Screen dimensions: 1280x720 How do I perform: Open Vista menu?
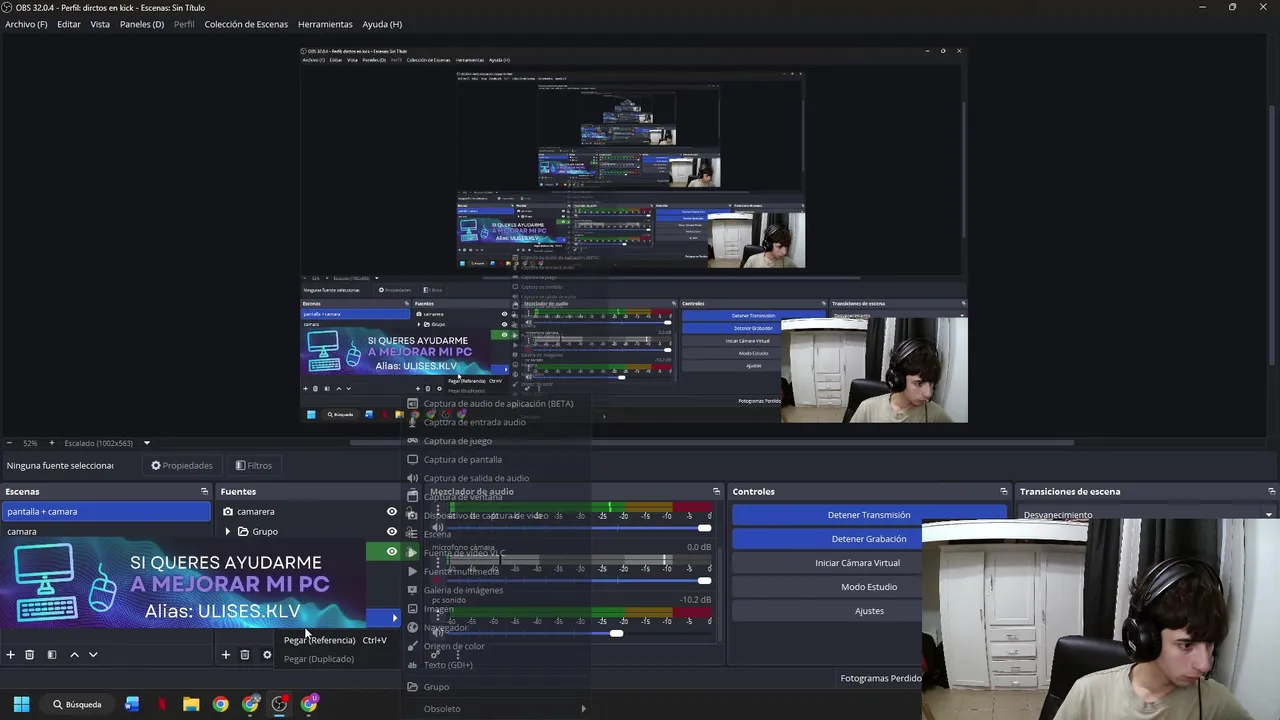coord(100,24)
